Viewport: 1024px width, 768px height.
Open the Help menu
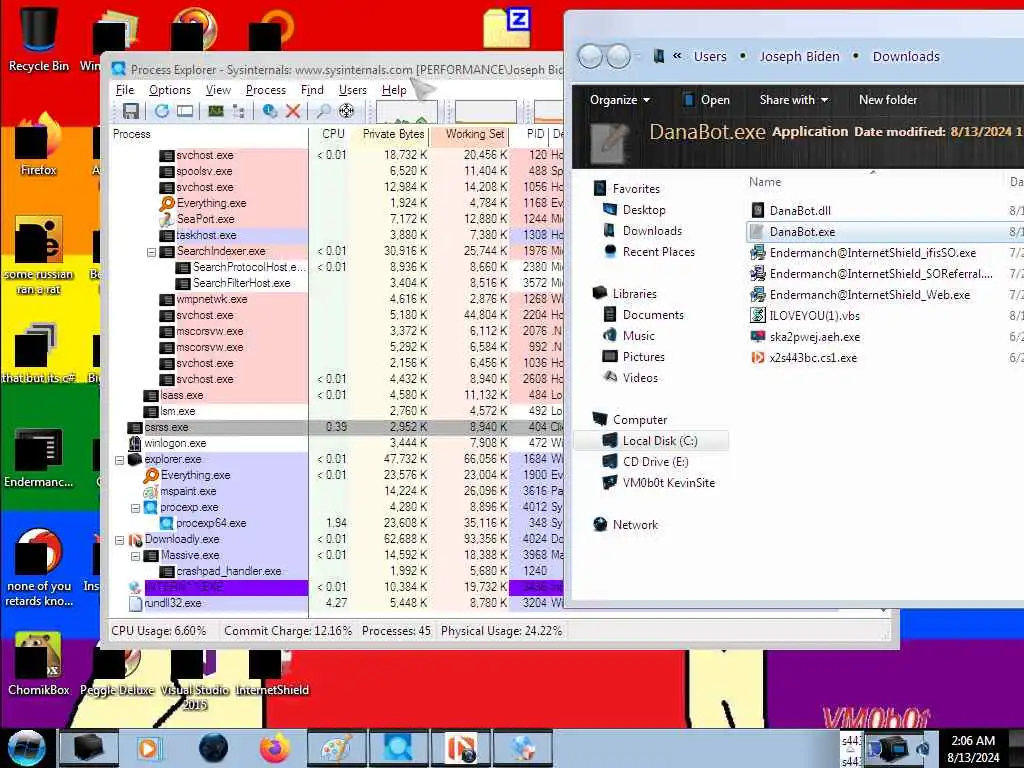(394, 90)
